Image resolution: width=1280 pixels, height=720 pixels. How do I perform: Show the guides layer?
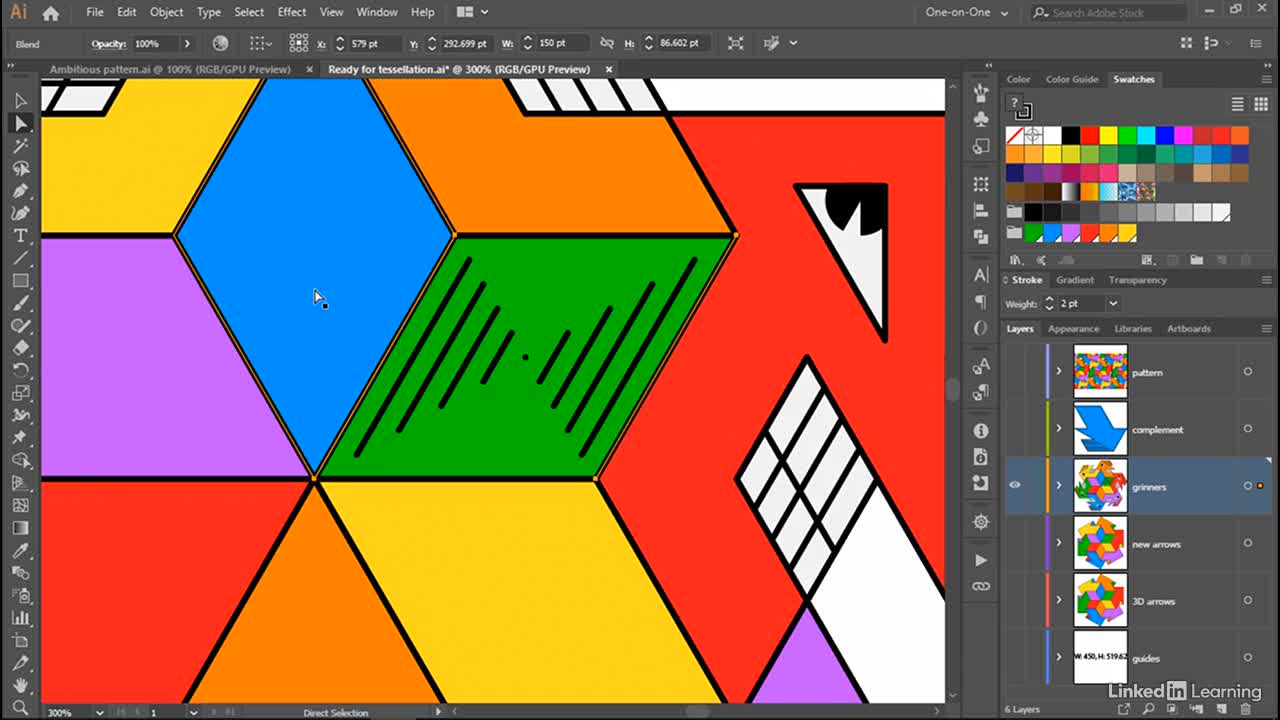point(1015,657)
